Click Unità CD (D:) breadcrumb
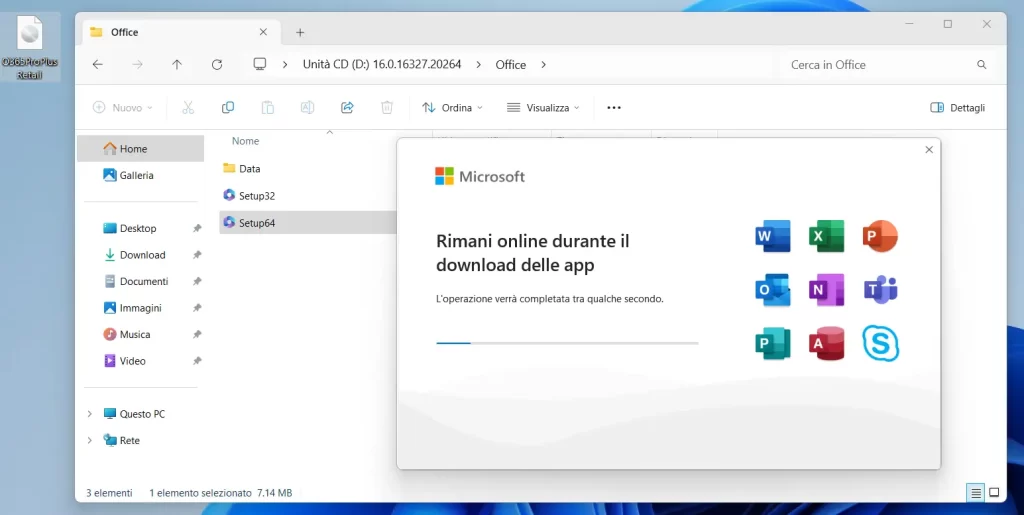This screenshot has height=515, width=1024. [x=382, y=65]
